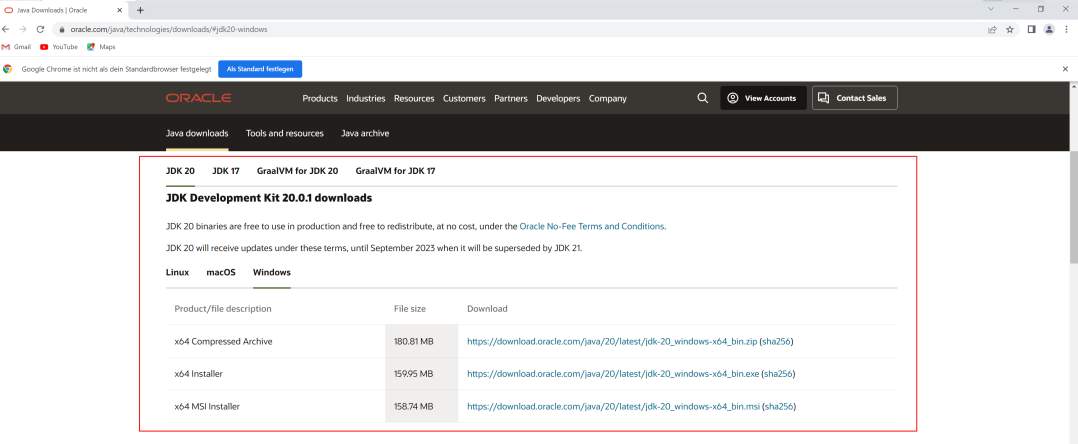1078x444 pixels.
Task: Expand the Industries menu
Action: click(366, 99)
